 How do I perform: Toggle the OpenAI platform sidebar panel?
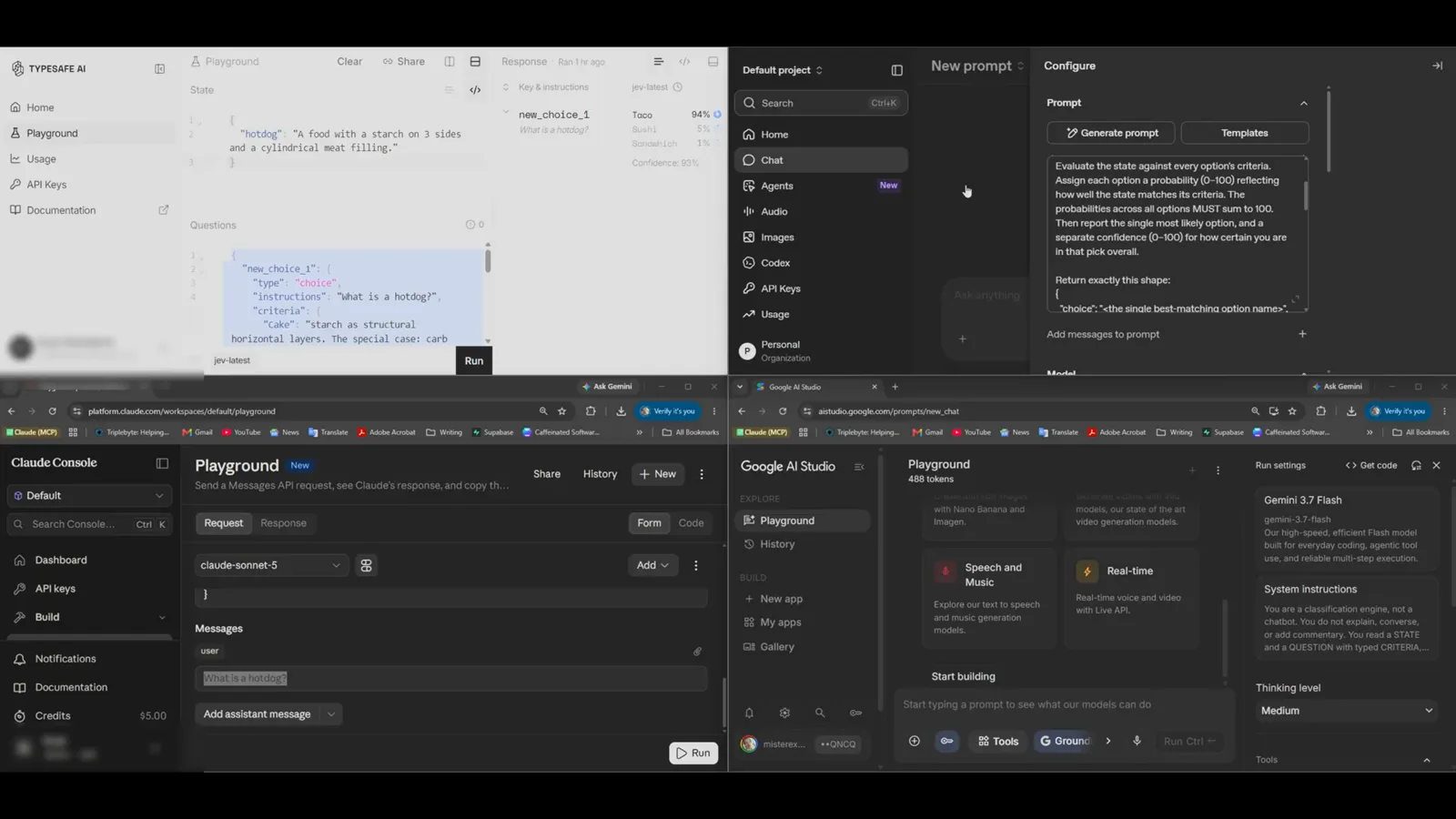[896, 70]
